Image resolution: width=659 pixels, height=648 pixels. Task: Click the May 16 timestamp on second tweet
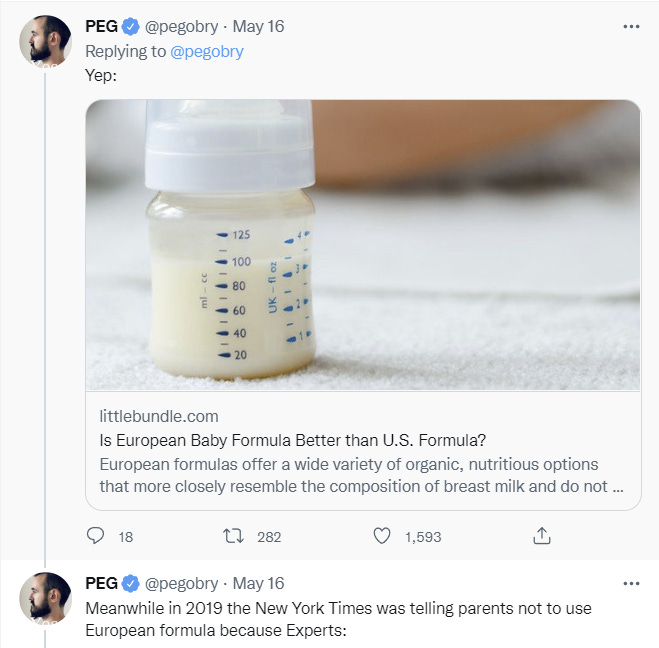(x=258, y=583)
